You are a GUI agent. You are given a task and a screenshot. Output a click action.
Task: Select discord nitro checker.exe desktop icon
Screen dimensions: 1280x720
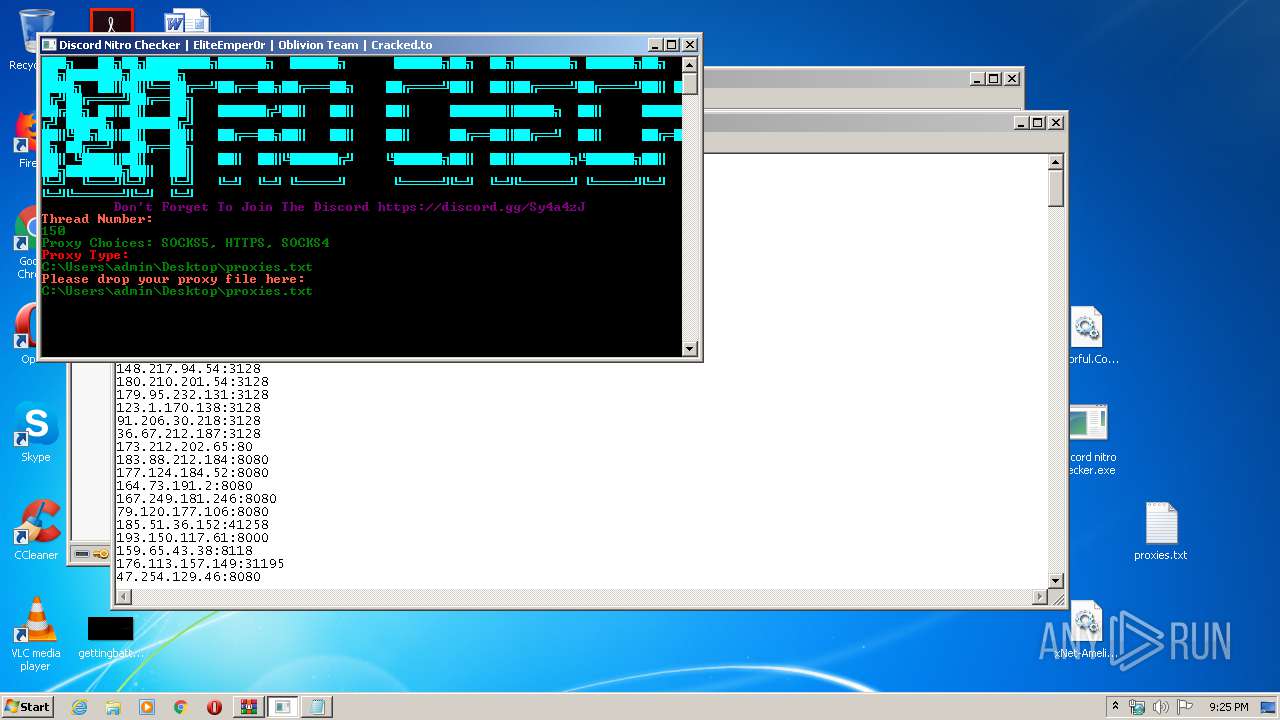pyautogui.click(x=1088, y=440)
